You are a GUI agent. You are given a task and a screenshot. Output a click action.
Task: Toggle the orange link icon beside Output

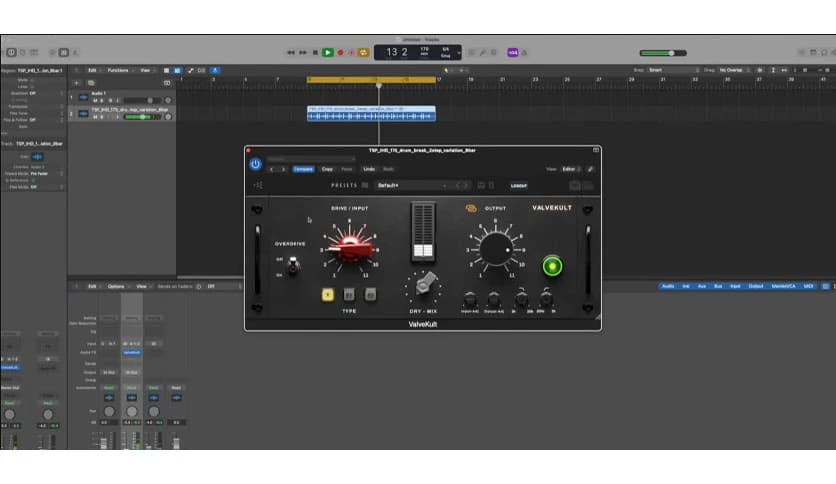pyautogui.click(x=471, y=208)
